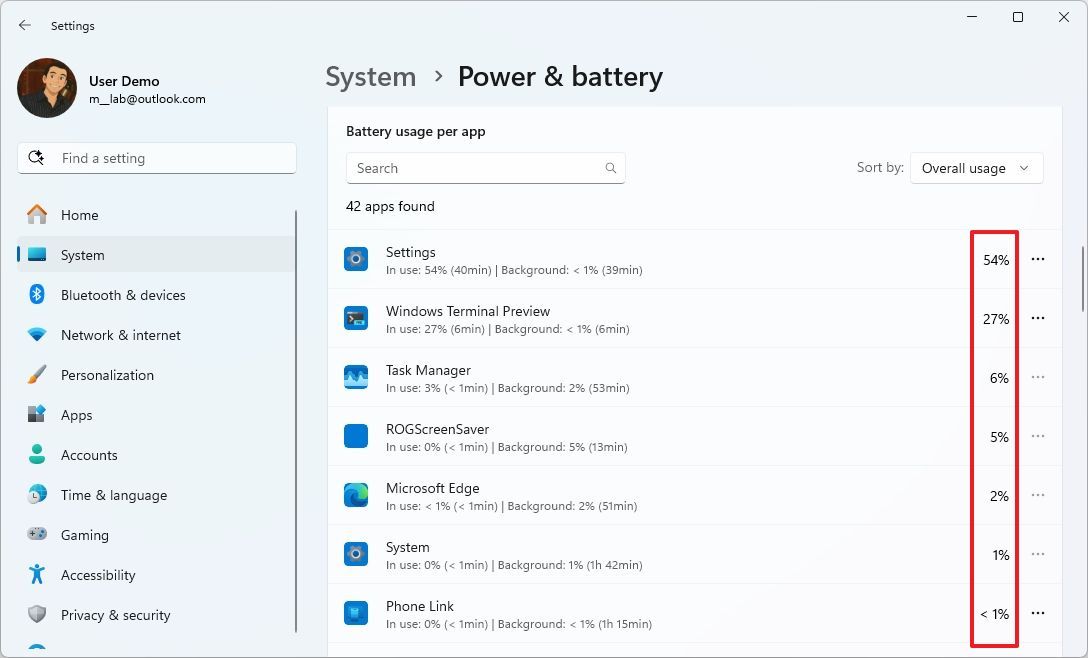
Task: Select the Network & internet globe icon
Action: tap(40, 335)
